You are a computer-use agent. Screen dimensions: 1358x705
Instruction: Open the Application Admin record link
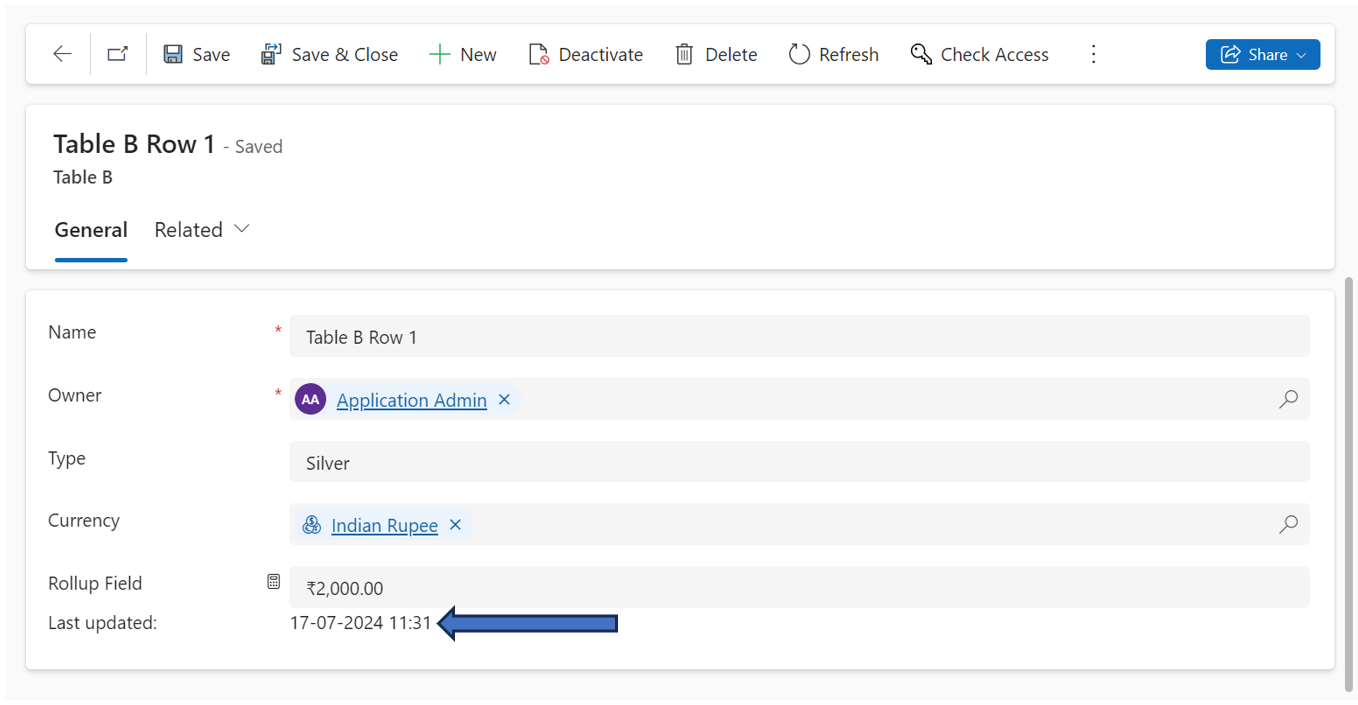(x=410, y=399)
